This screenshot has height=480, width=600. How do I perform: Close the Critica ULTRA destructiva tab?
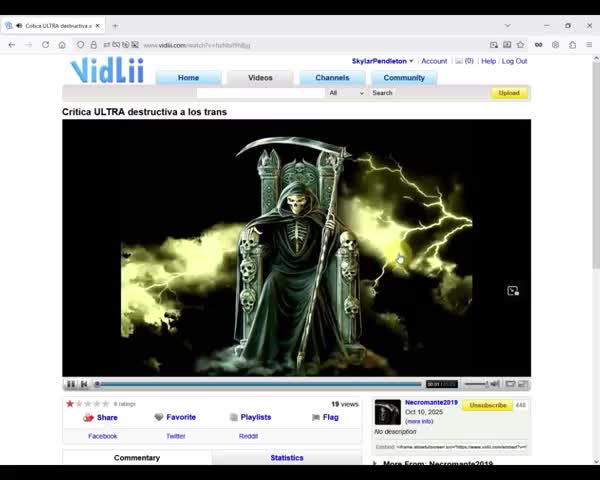coord(98,26)
